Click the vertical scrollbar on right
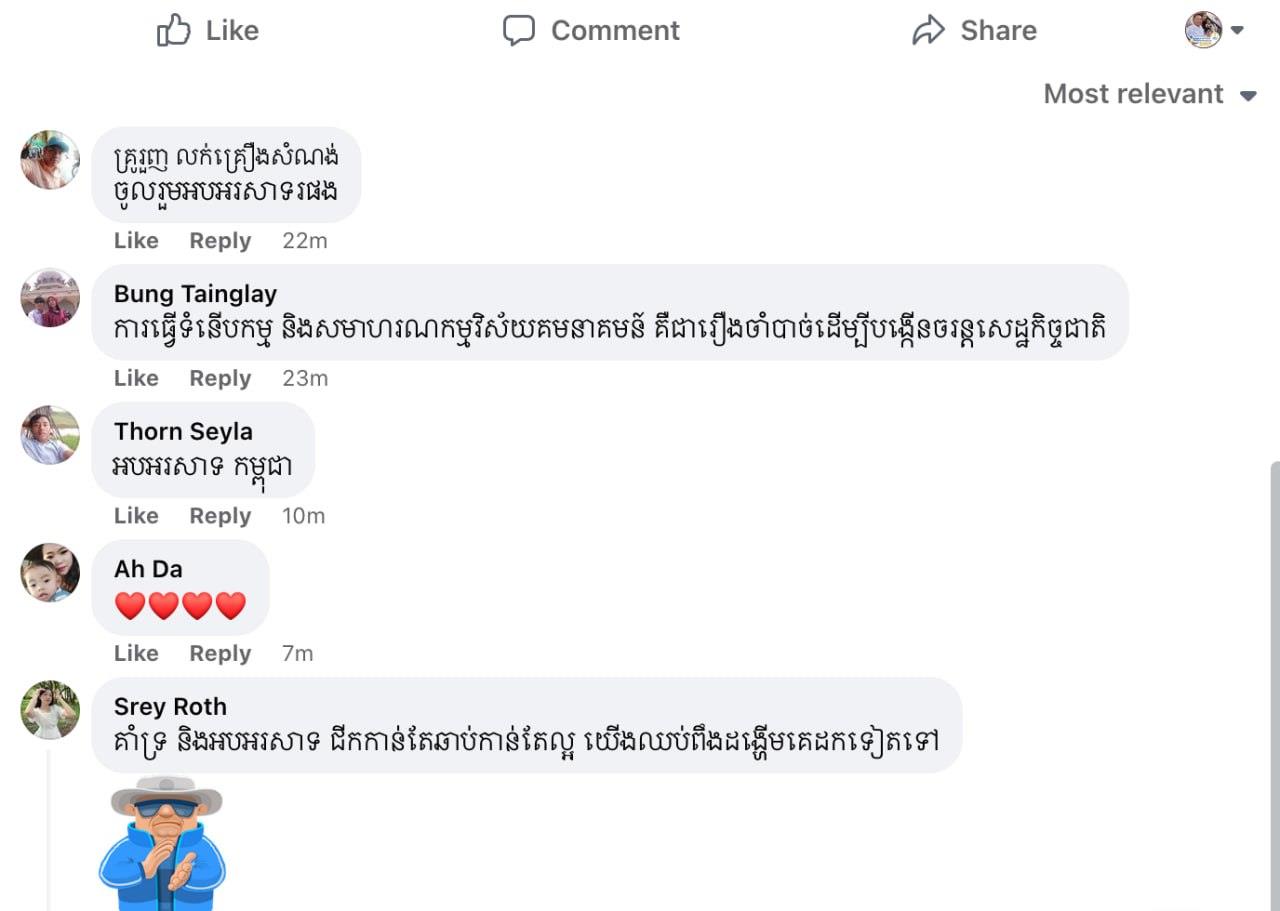The image size is (1280, 911). (x=1274, y=680)
